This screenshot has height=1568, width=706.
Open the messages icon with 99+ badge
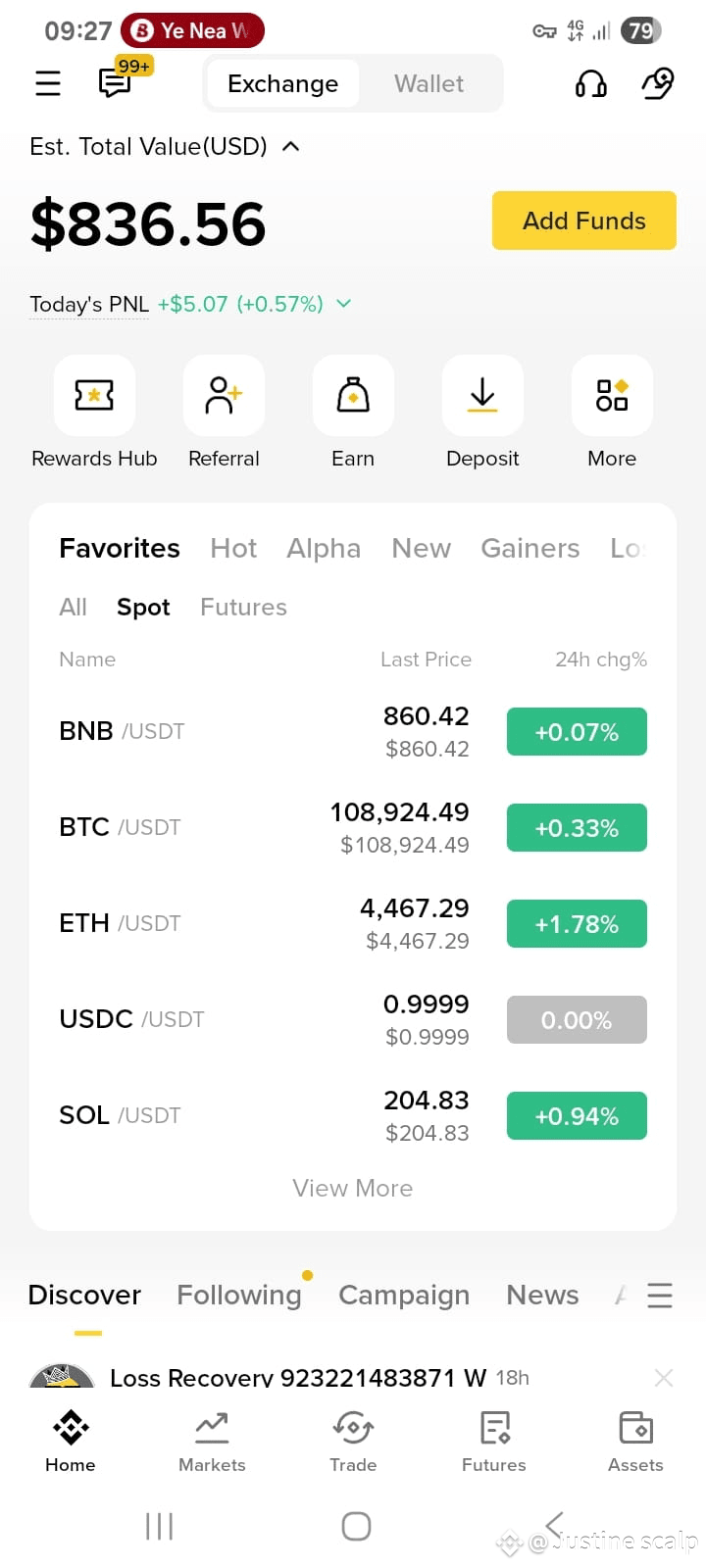[116, 82]
